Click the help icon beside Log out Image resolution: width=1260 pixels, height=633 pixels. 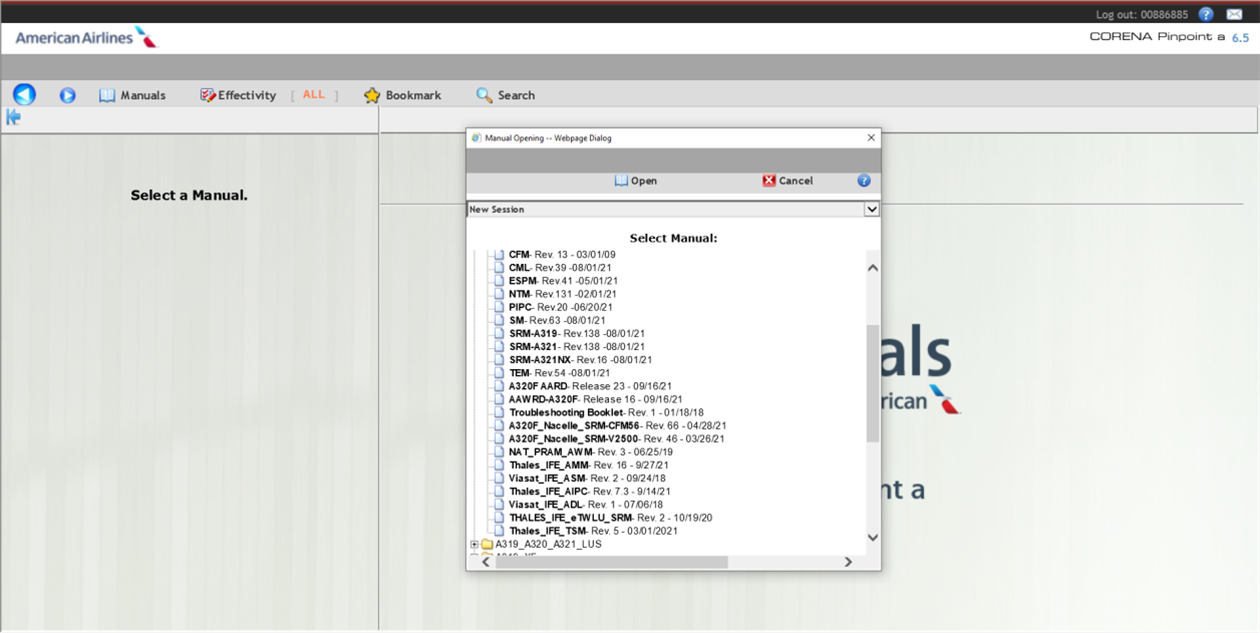click(1206, 14)
